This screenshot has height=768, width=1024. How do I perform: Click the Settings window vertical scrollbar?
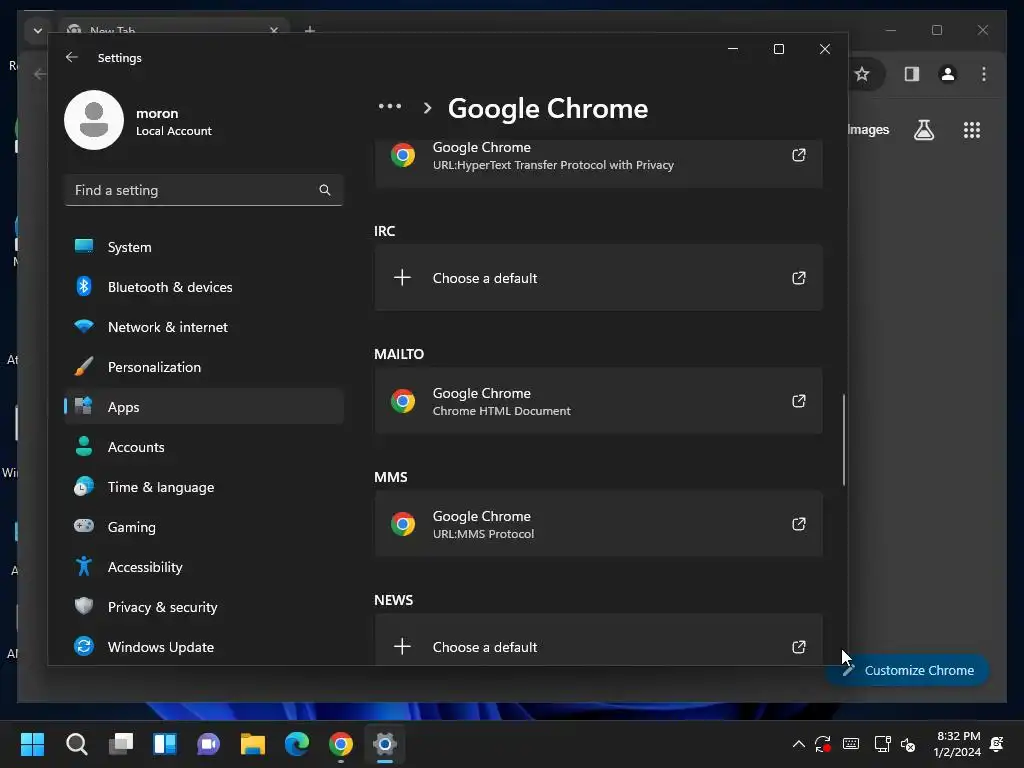point(844,440)
